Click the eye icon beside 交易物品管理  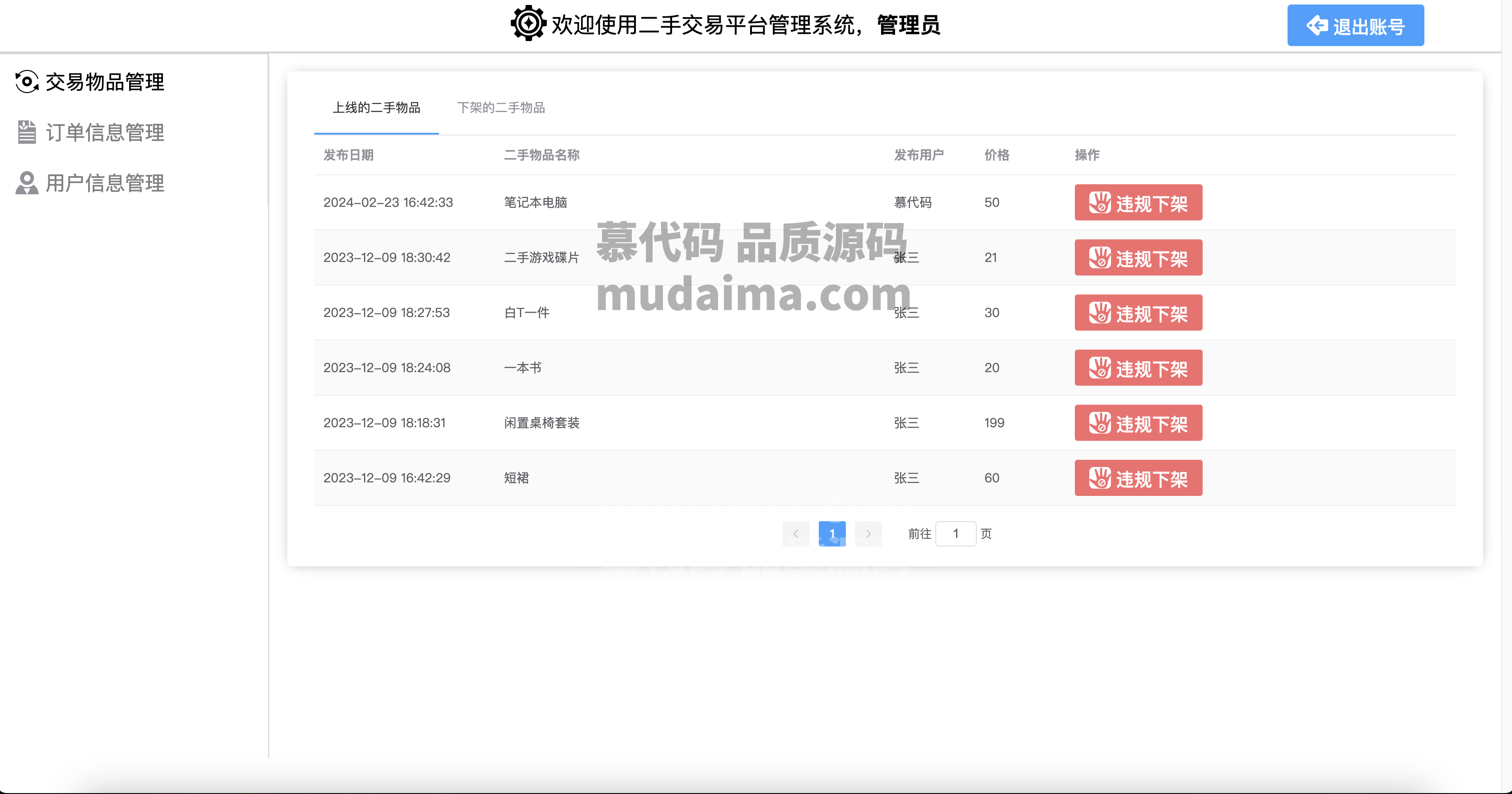coord(27,82)
